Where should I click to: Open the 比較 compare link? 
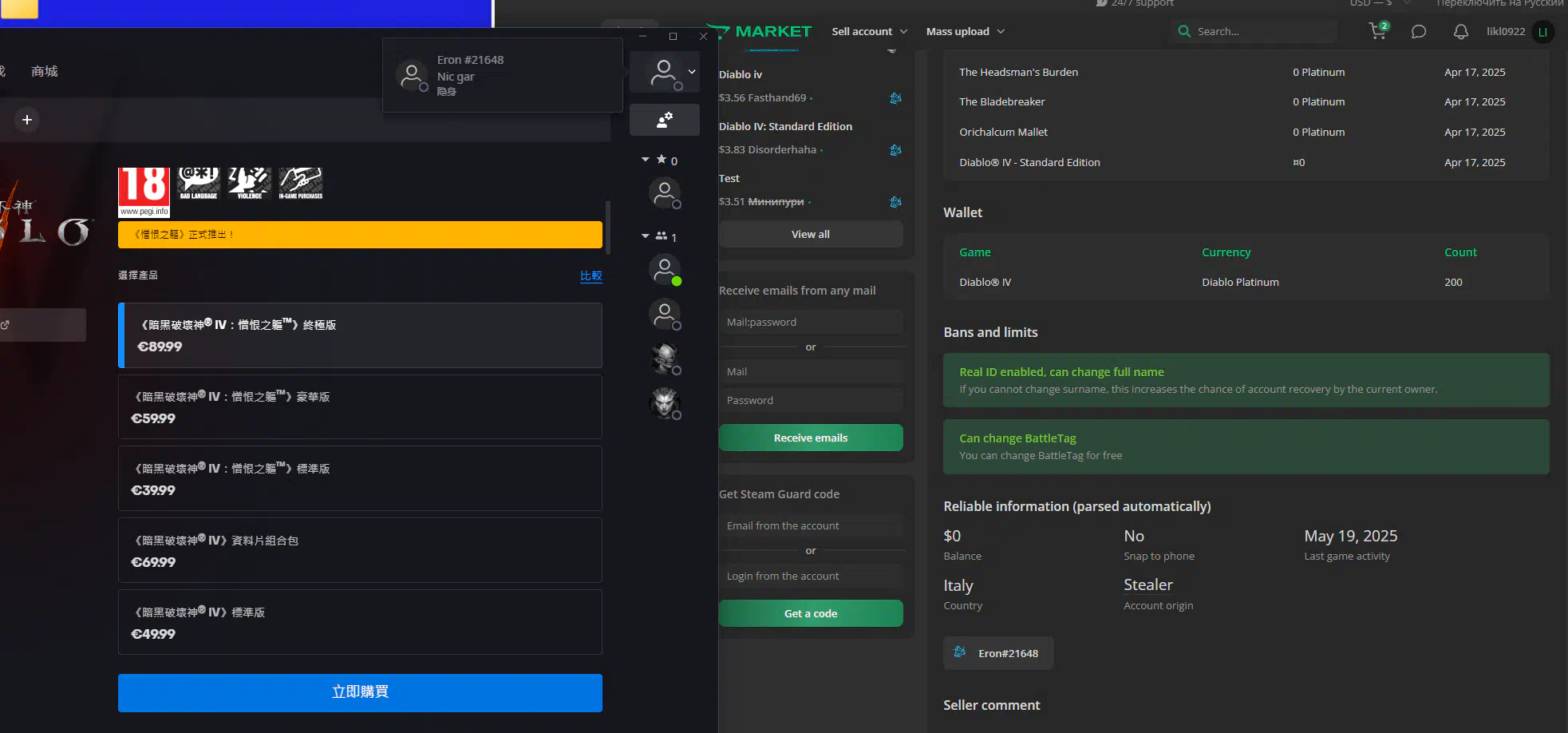pos(591,275)
